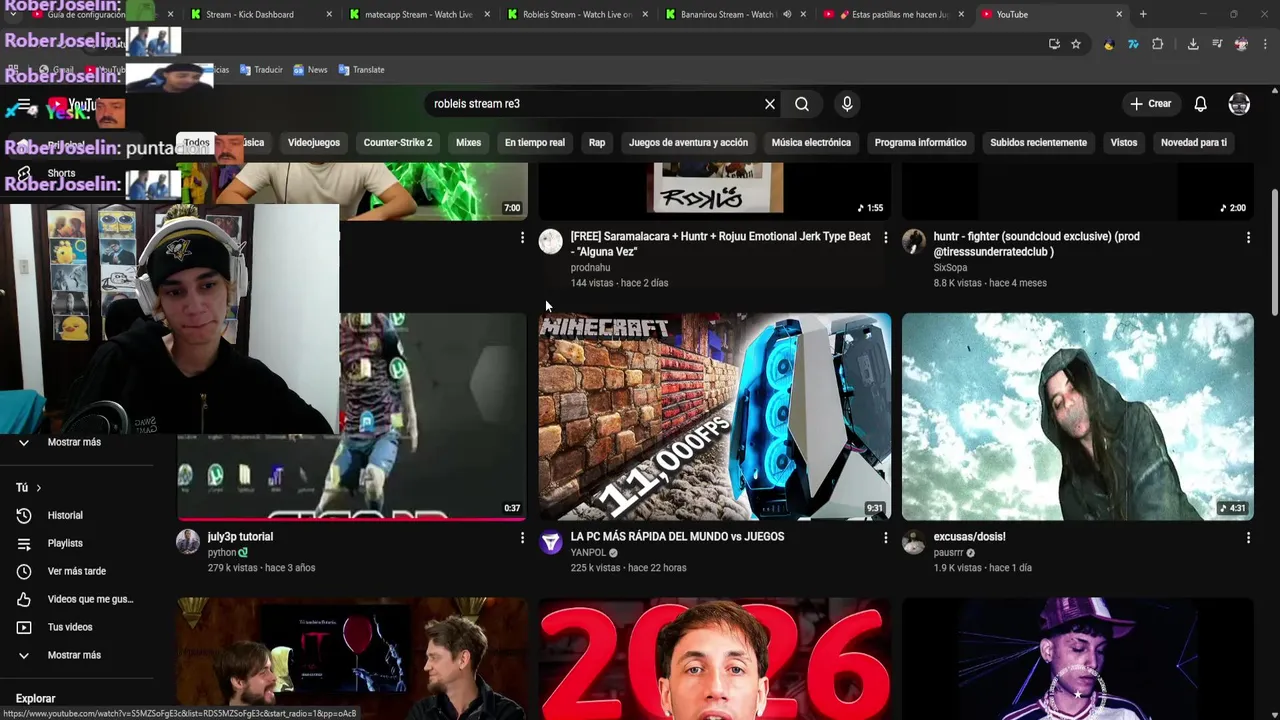Select the Rap filter chip
The image size is (1280, 720).
tap(597, 142)
